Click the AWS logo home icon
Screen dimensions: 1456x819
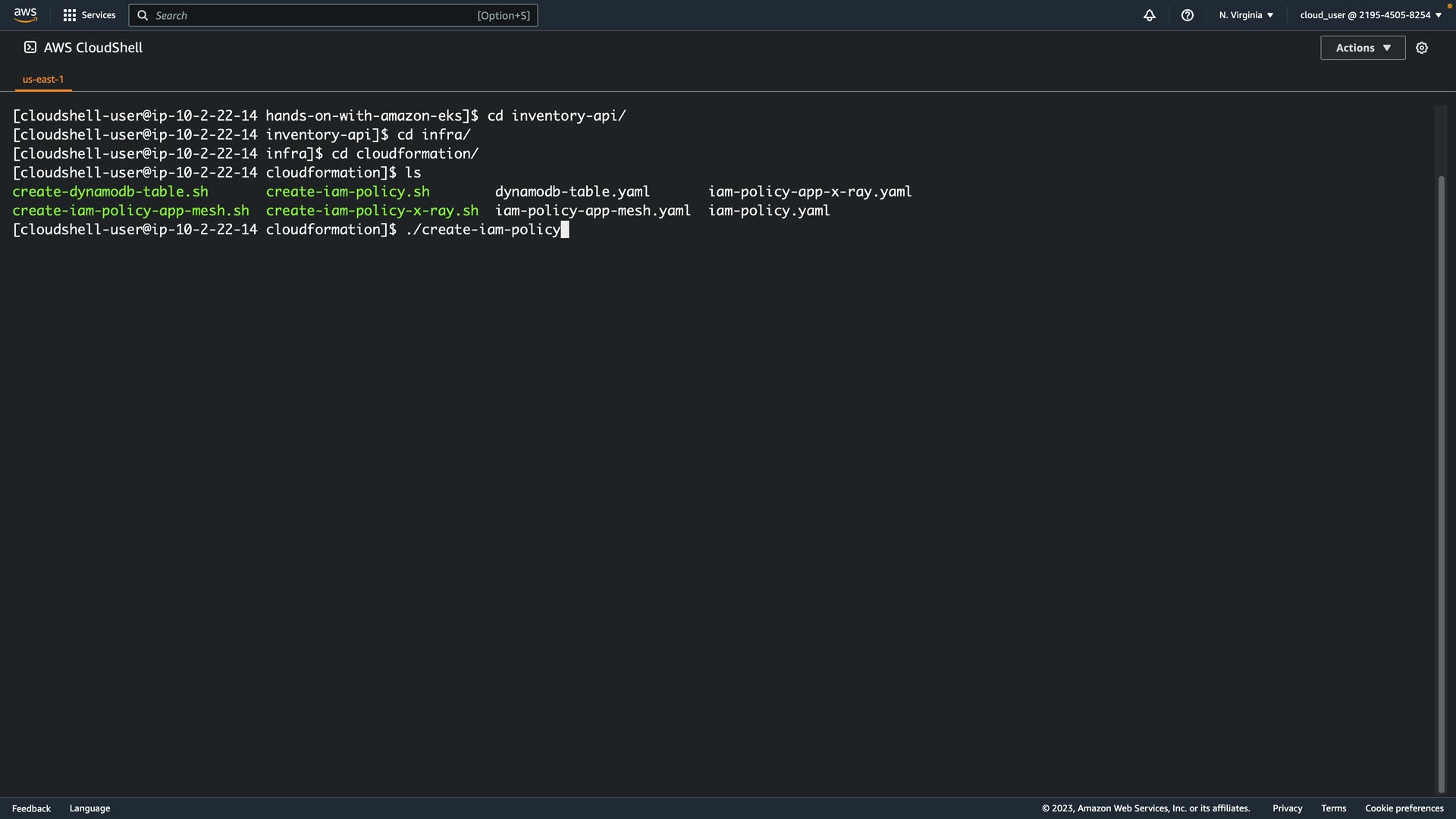(25, 15)
